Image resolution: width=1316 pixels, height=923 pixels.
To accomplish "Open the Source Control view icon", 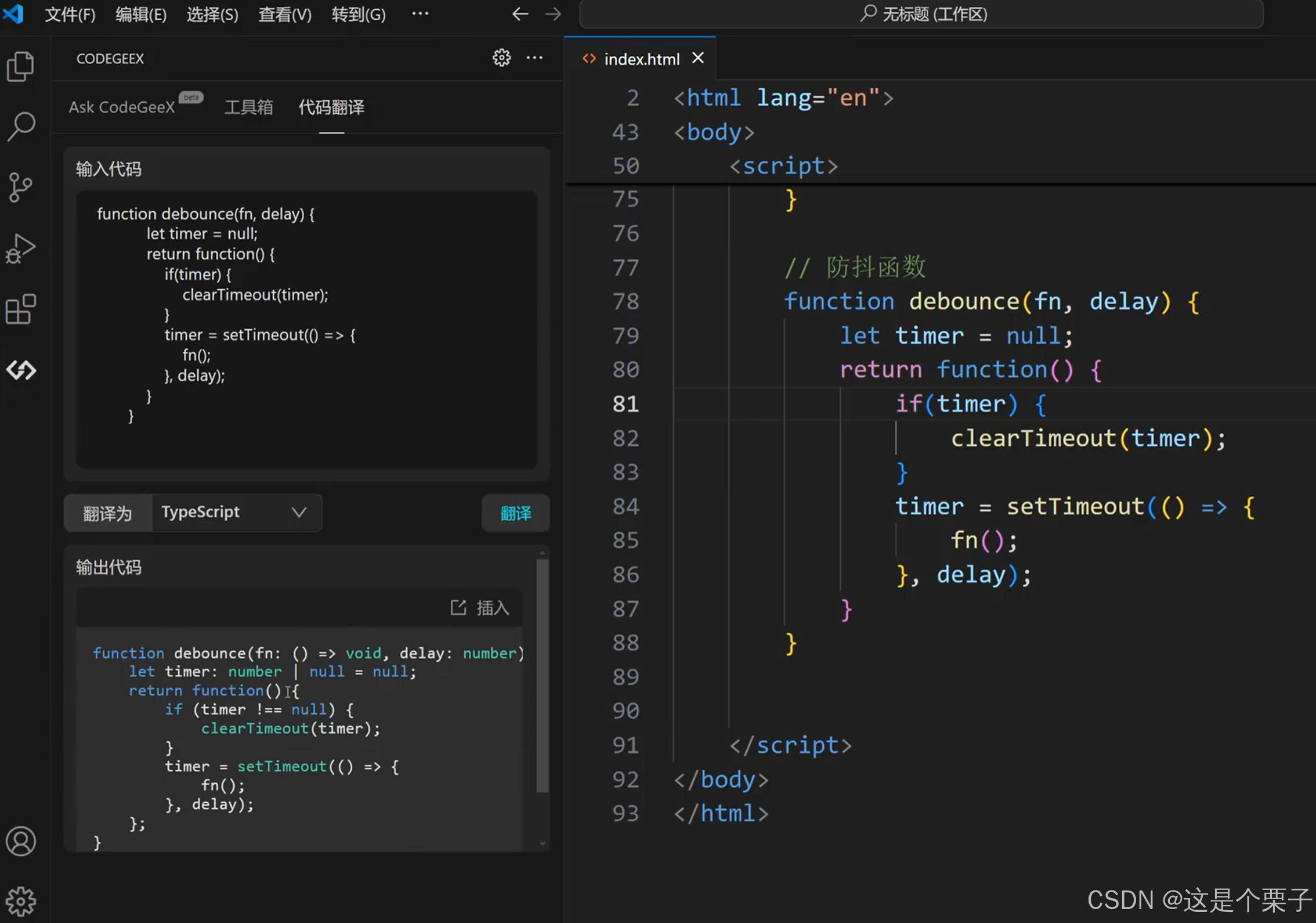I will coord(21,187).
